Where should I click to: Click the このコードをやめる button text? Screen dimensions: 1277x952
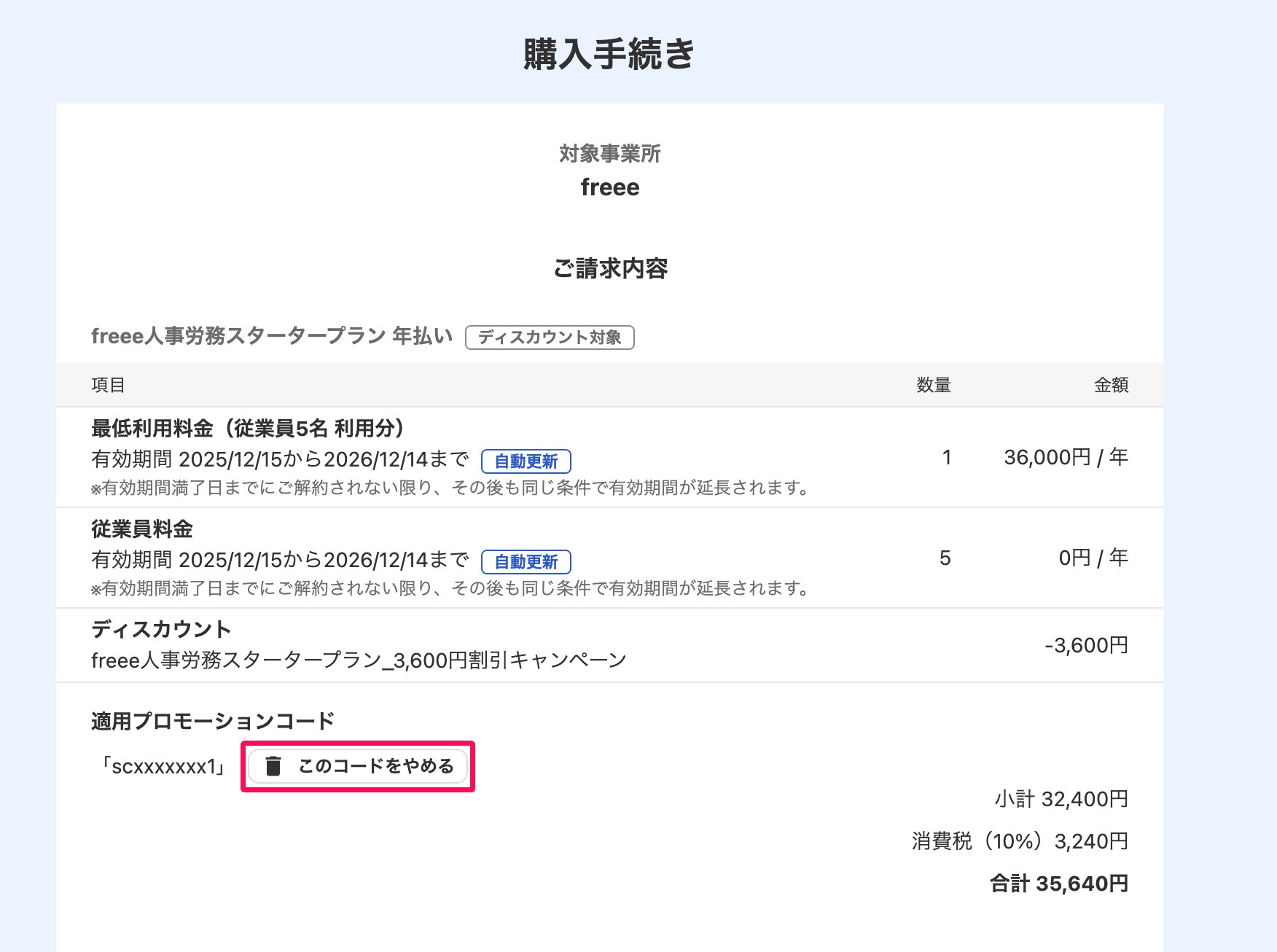(x=376, y=766)
